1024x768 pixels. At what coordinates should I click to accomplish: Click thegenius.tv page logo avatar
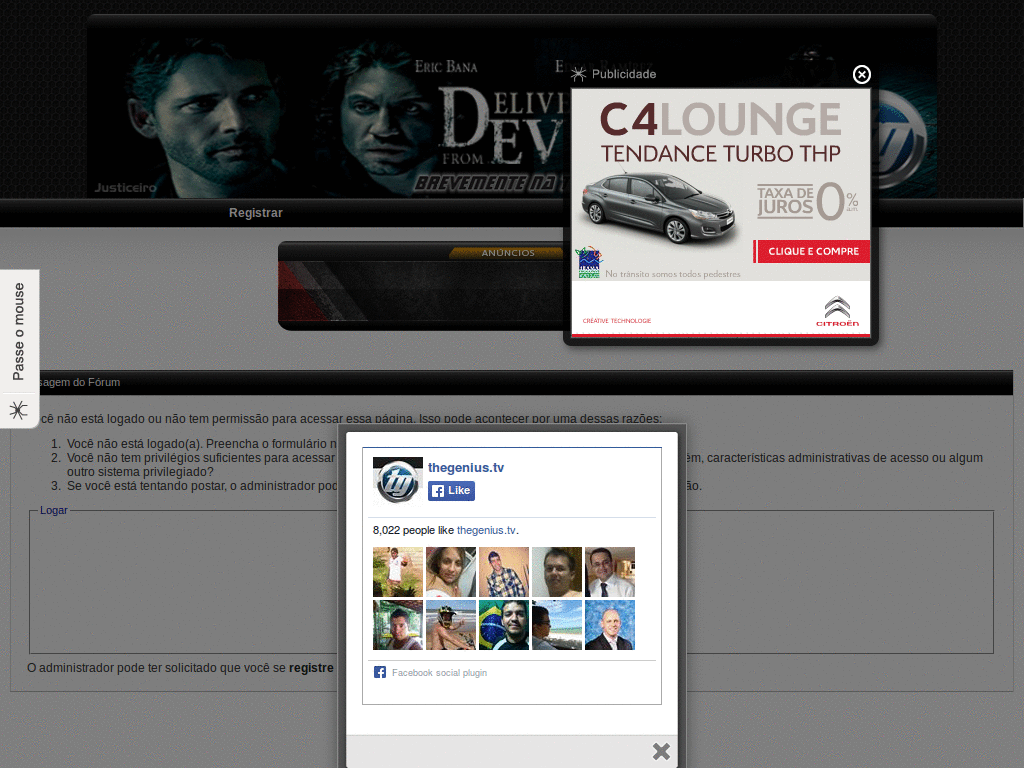point(398,481)
